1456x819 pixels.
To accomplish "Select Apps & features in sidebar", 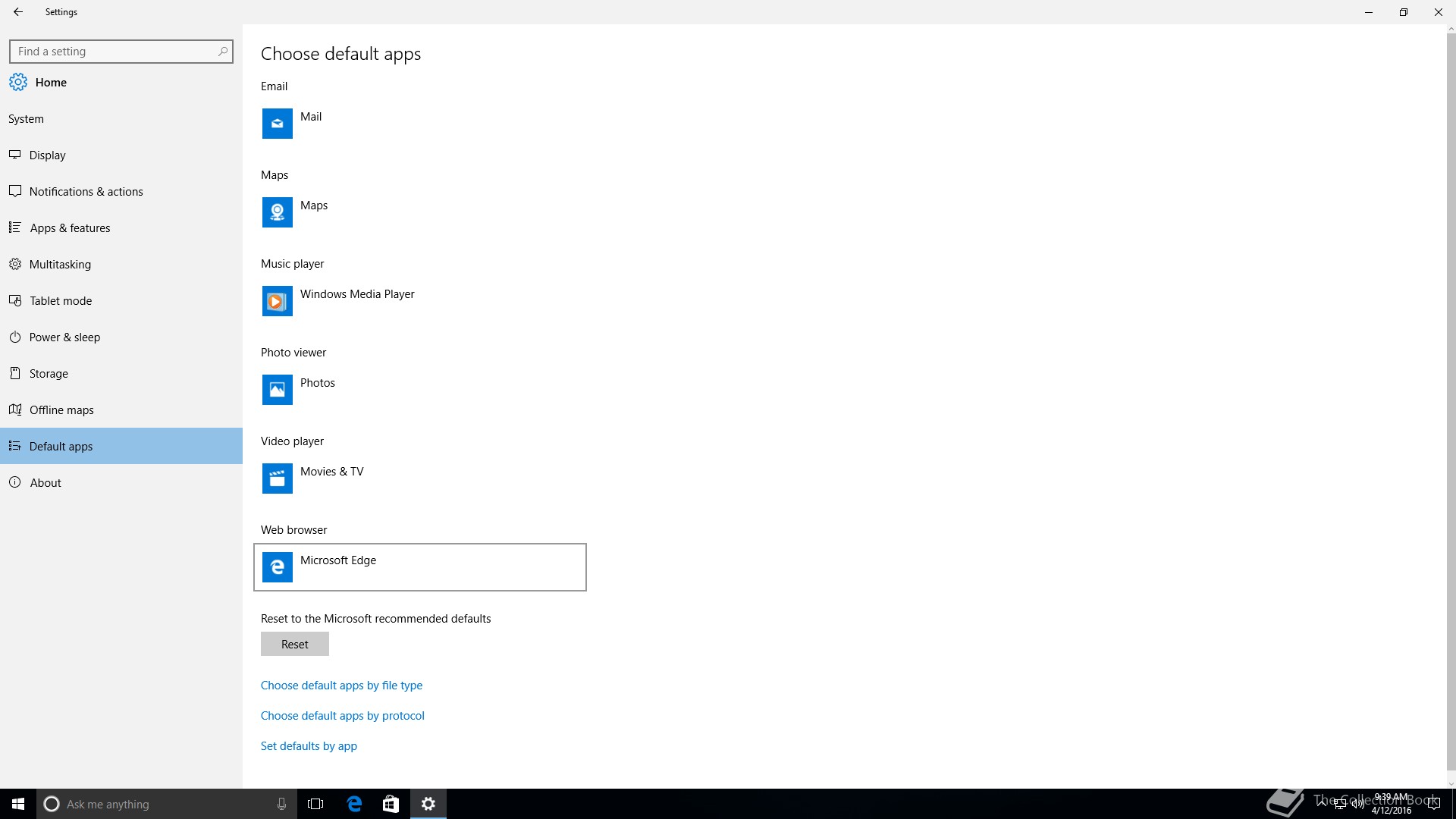I will 121,227.
